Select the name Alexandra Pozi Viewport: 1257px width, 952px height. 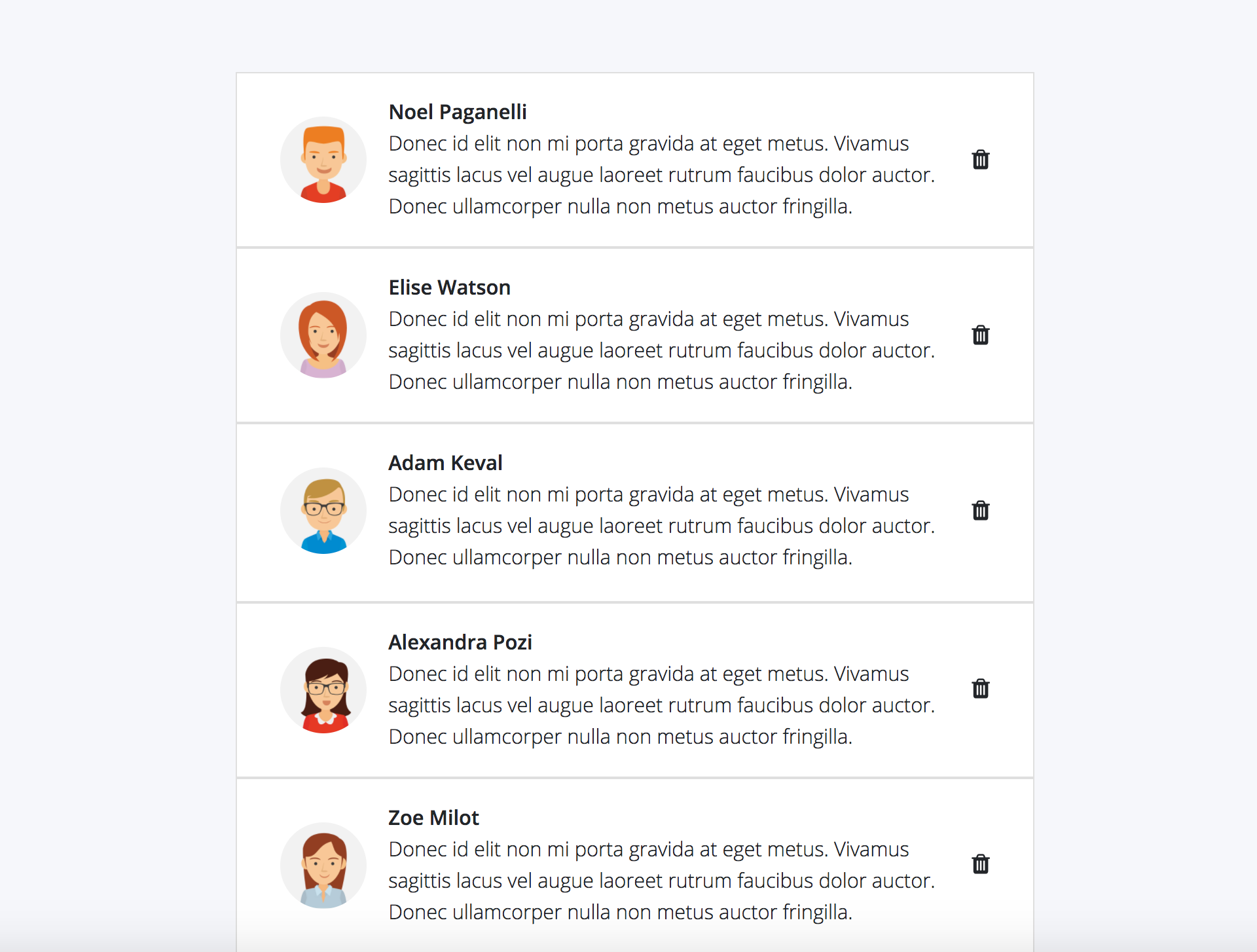click(460, 642)
